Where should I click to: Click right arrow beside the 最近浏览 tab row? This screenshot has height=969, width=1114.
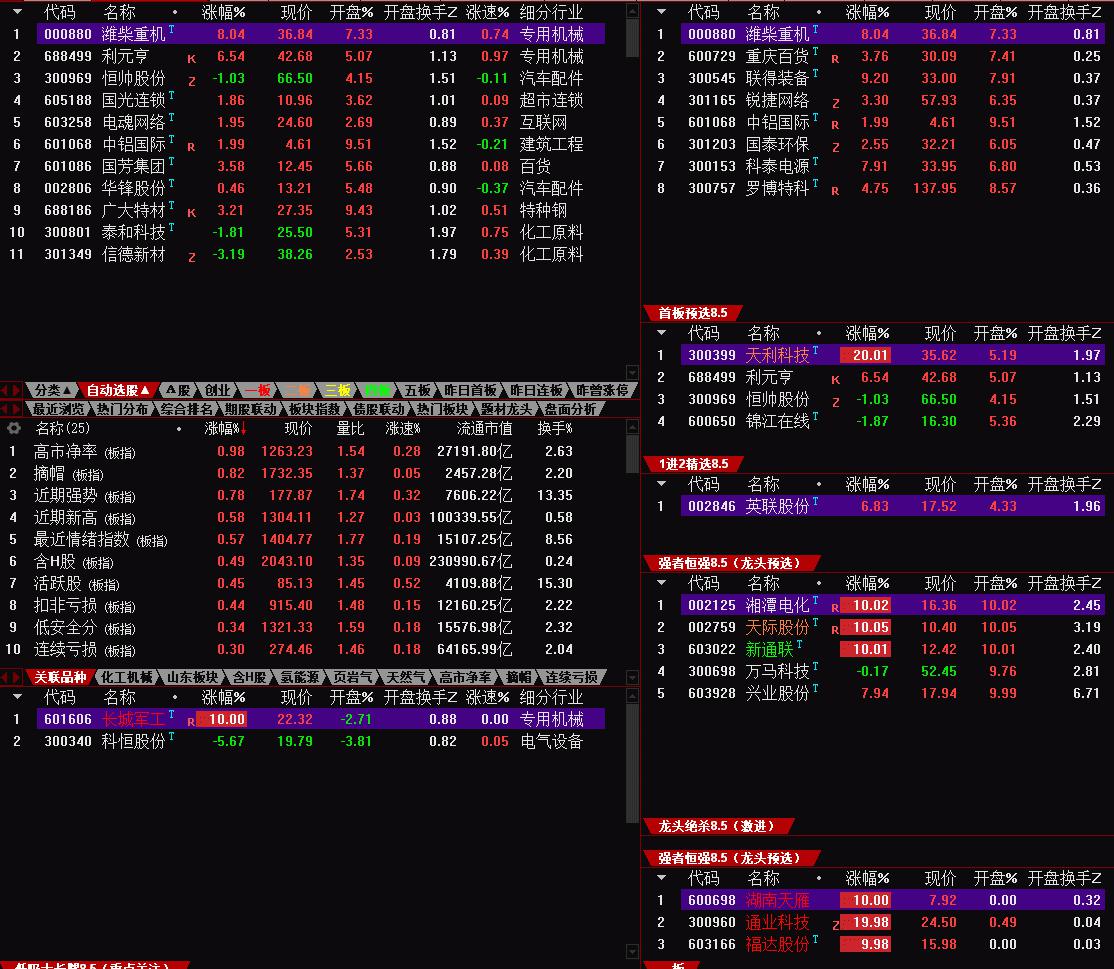click(x=16, y=409)
